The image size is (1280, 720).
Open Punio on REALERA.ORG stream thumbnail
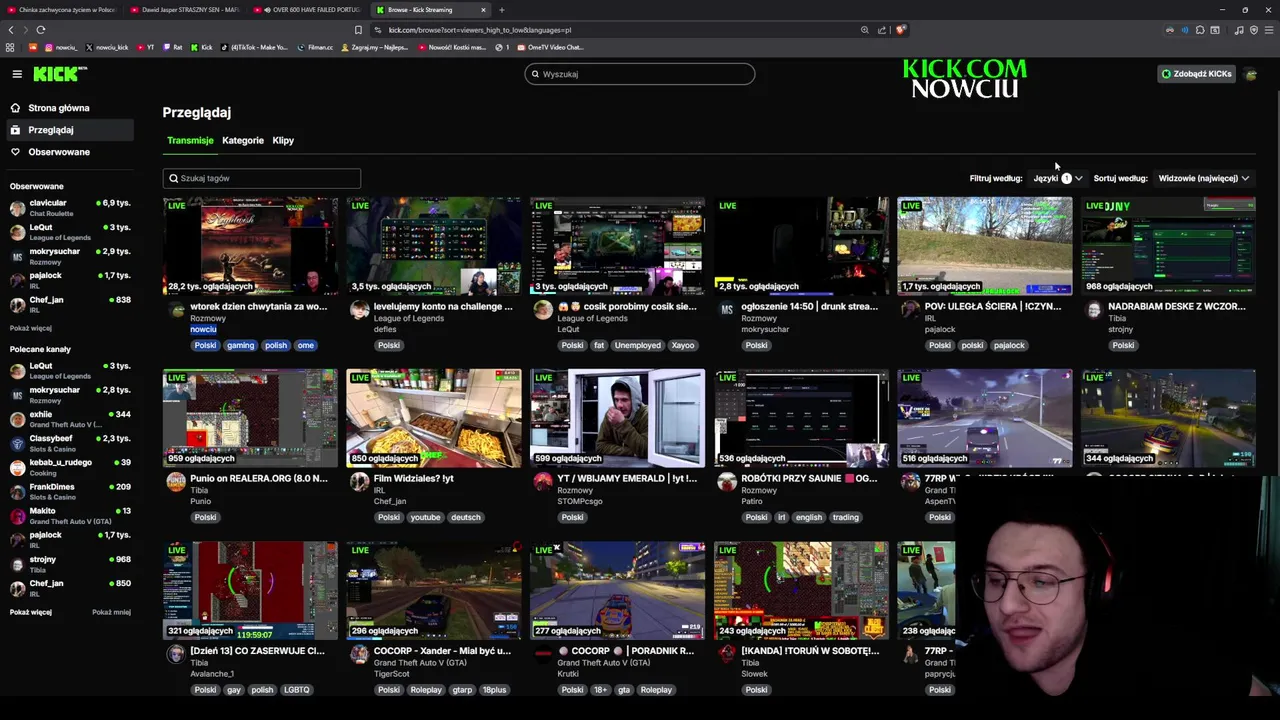pyautogui.click(x=250, y=418)
